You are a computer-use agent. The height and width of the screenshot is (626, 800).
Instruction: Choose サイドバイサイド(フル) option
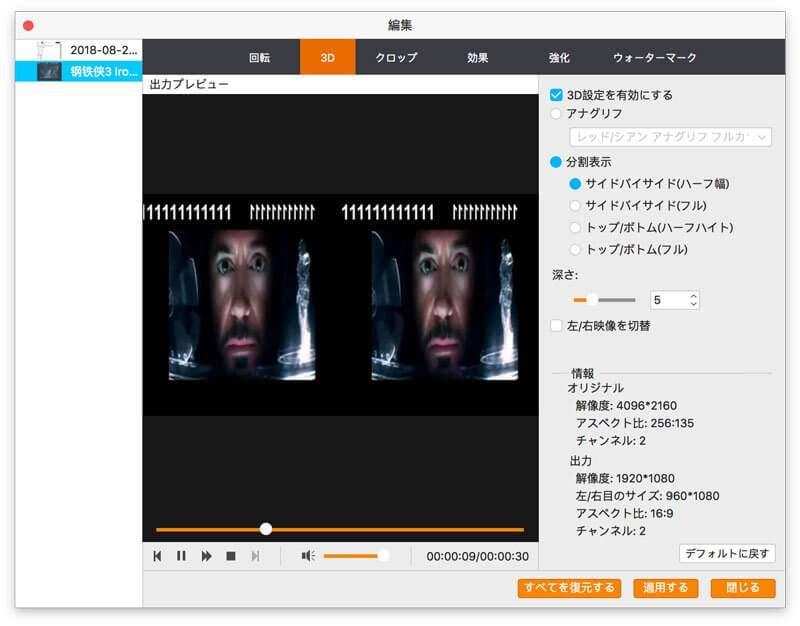pyautogui.click(x=575, y=206)
